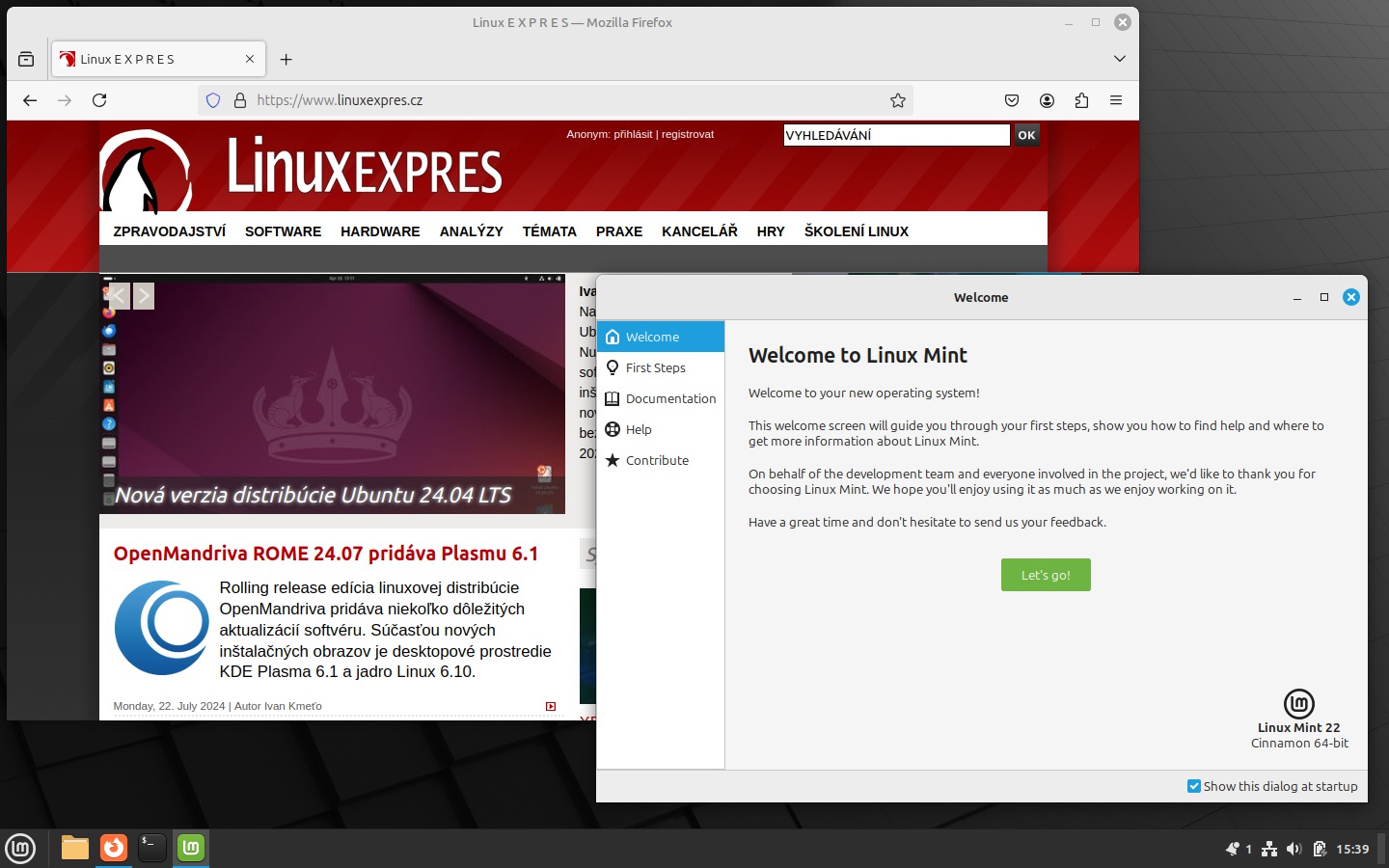Open the volume speaker tray icon
Viewport: 1389px width, 868px height.
1294,849
